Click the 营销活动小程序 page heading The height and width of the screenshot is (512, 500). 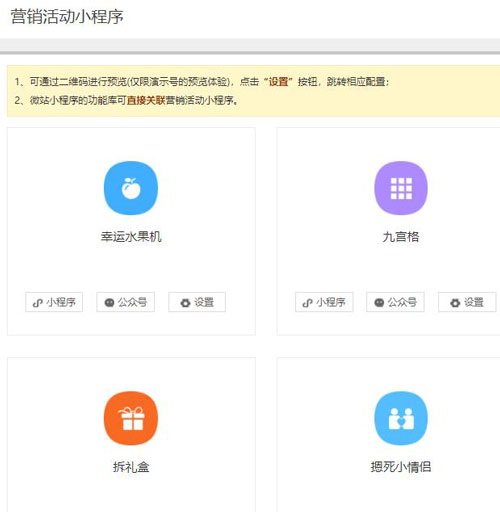tap(67, 17)
